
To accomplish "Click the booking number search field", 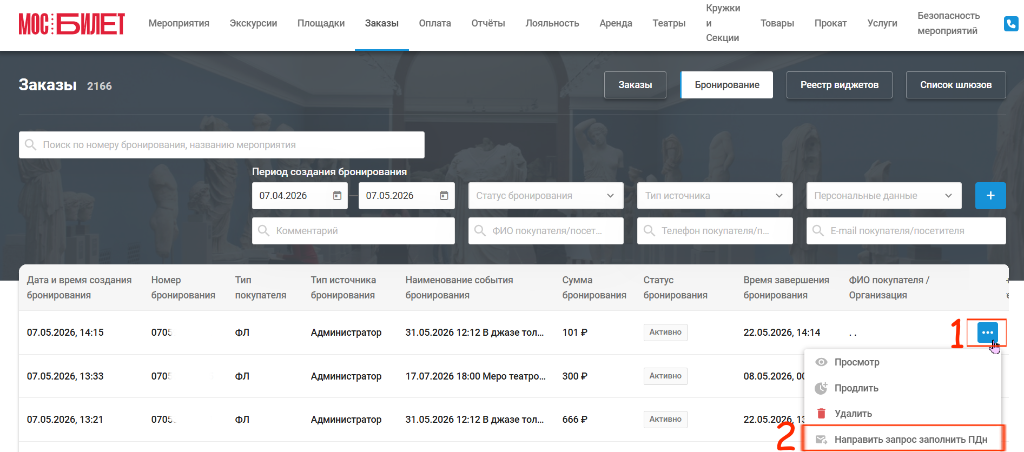I will [222, 145].
